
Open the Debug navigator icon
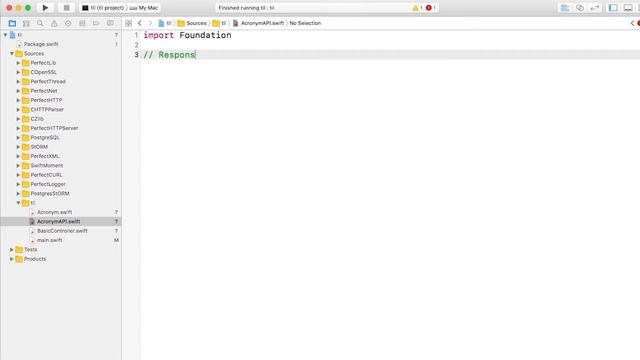[x=82, y=23]
